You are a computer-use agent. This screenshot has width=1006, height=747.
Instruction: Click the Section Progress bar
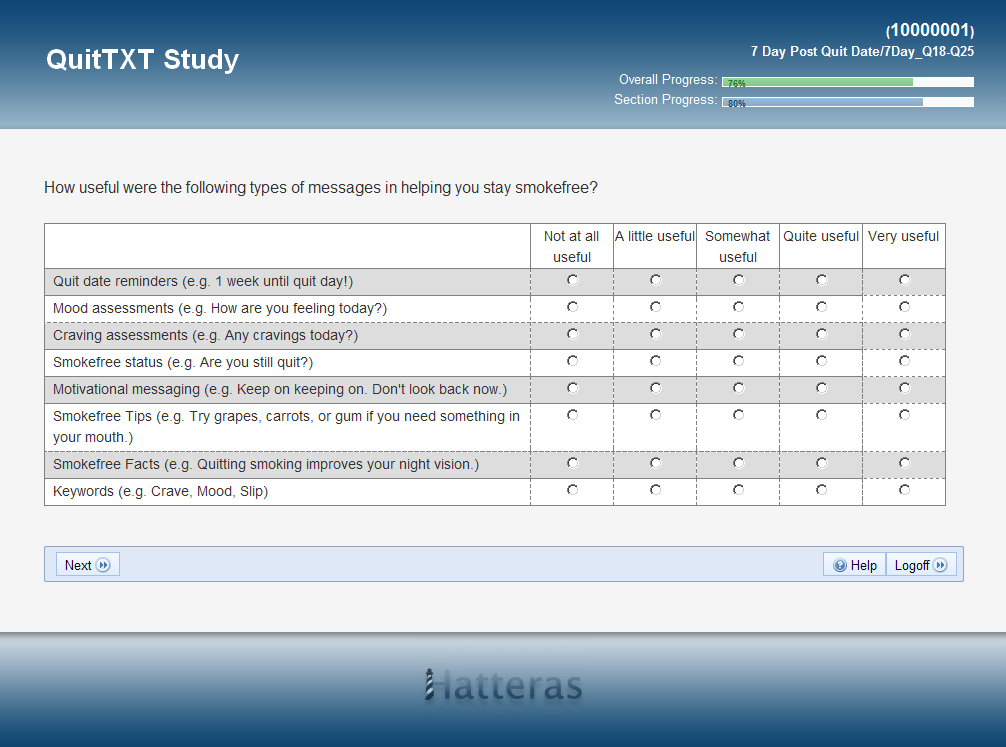(848, 102)
